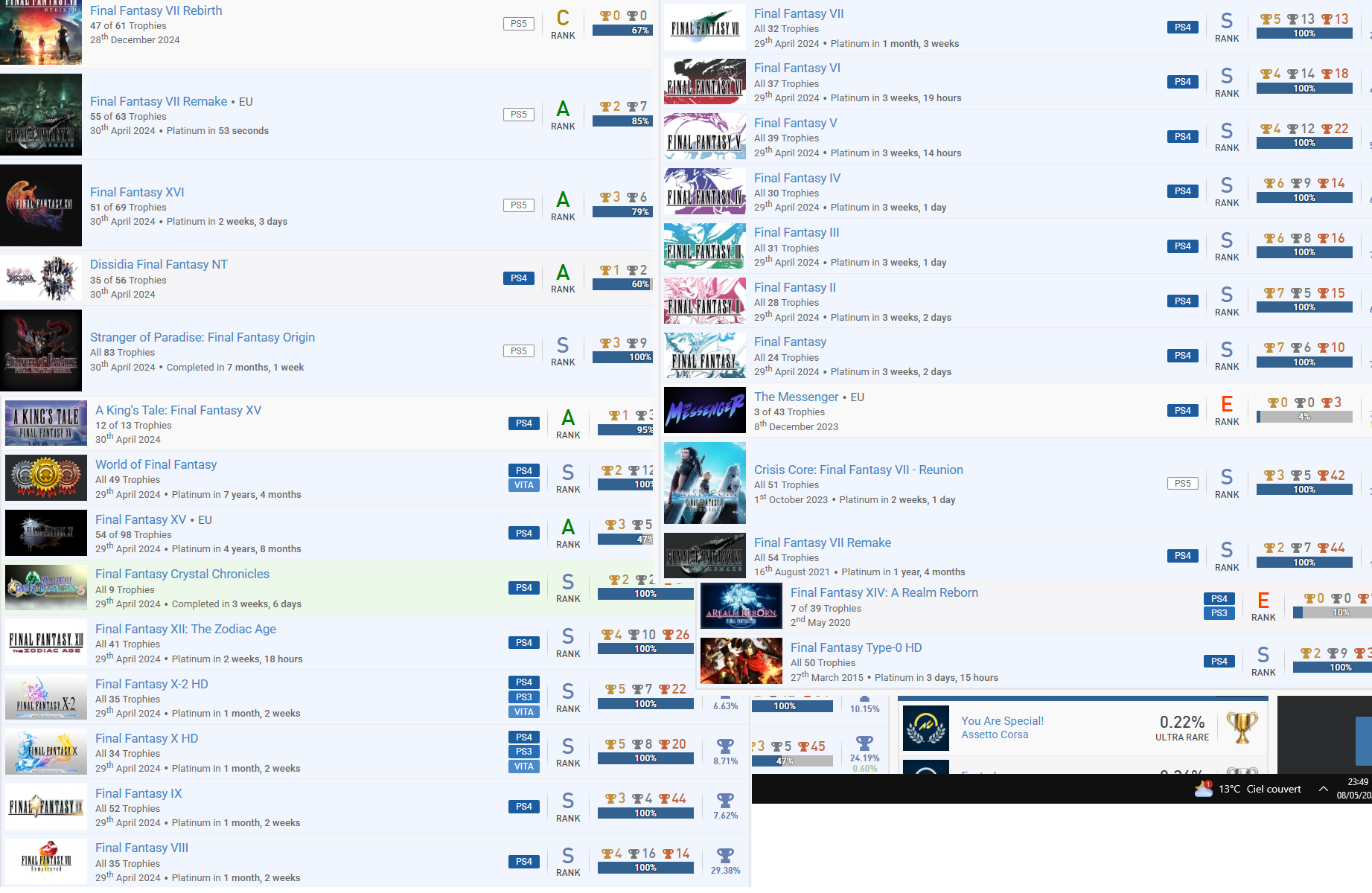Click the platinum trophy icon showing 24.19%
This screenshot has height=893, width=1372.
[x=864, y=743]
